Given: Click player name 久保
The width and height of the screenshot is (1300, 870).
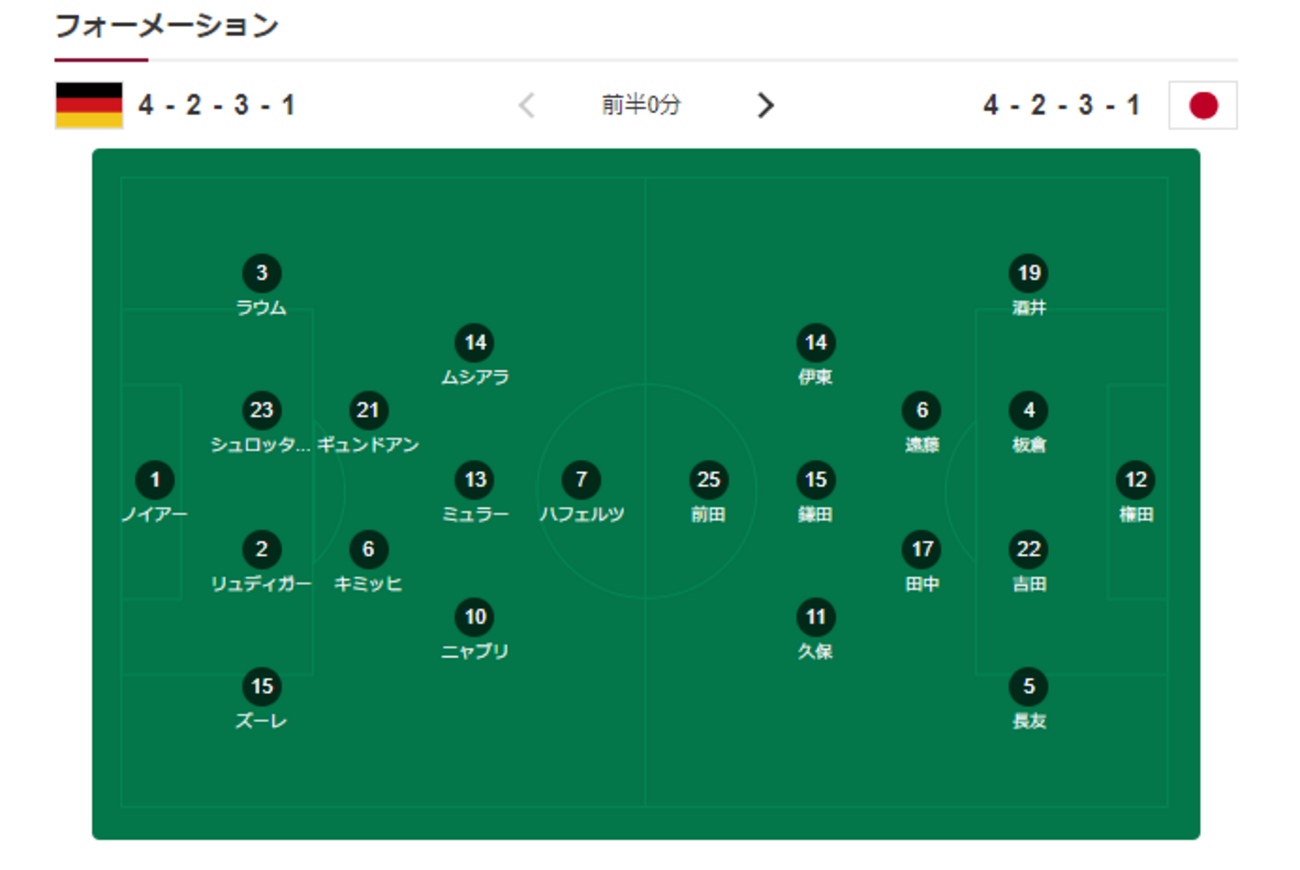Looking at the screenshot, I should click(x=816, y=651).
